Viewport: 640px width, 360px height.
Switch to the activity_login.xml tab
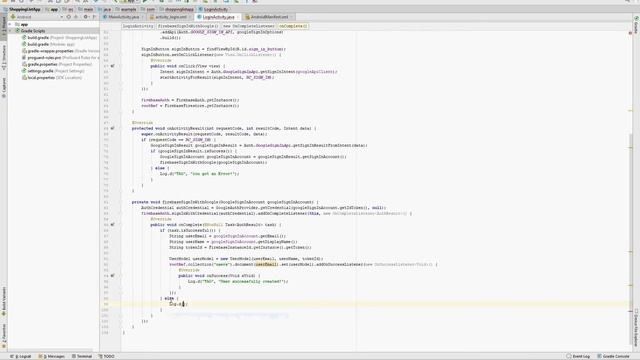[x=170, y=17]
